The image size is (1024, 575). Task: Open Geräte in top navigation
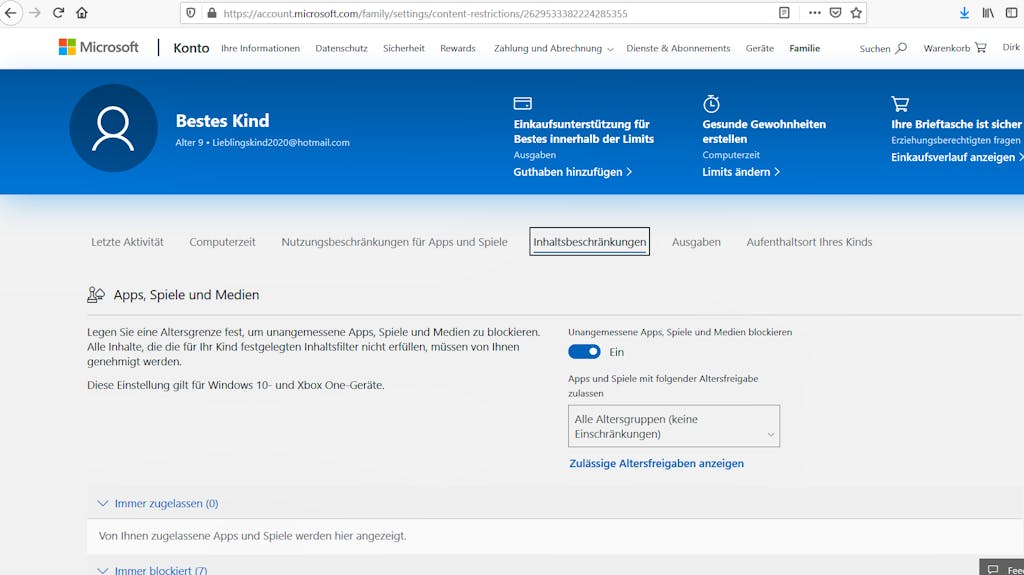tap(760, 48)
